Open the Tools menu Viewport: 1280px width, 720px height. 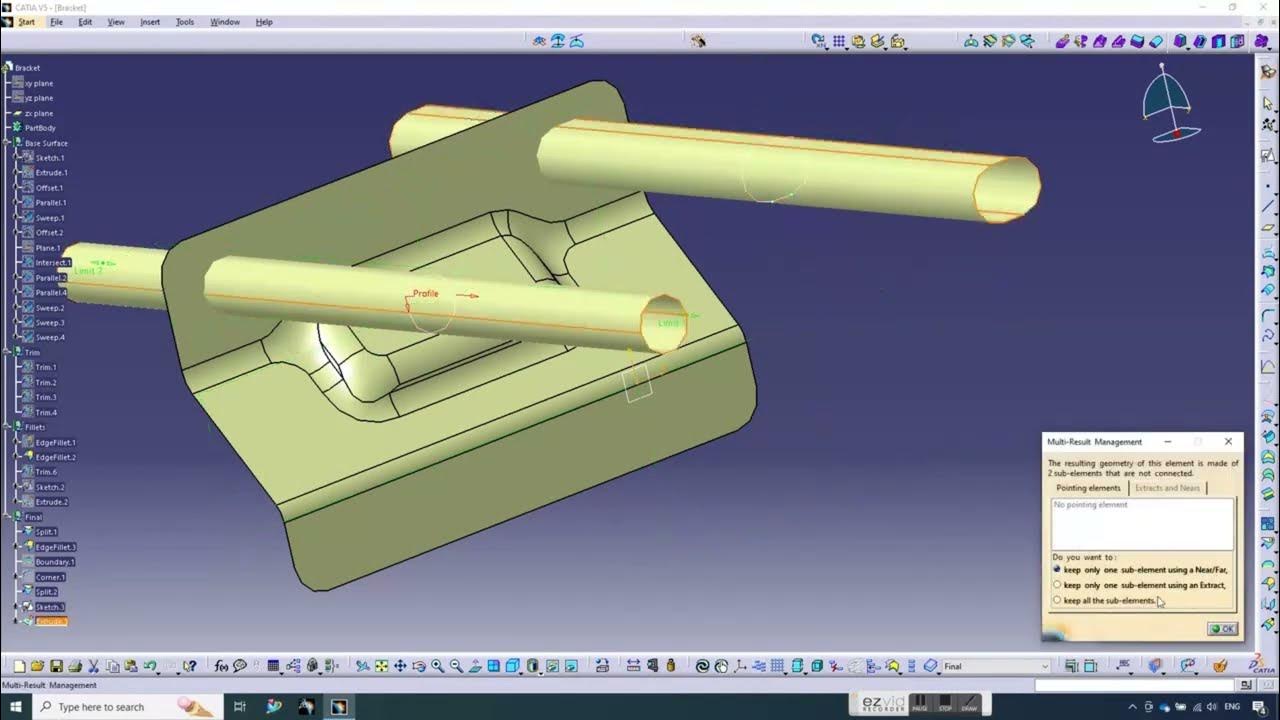coord(185,22)
